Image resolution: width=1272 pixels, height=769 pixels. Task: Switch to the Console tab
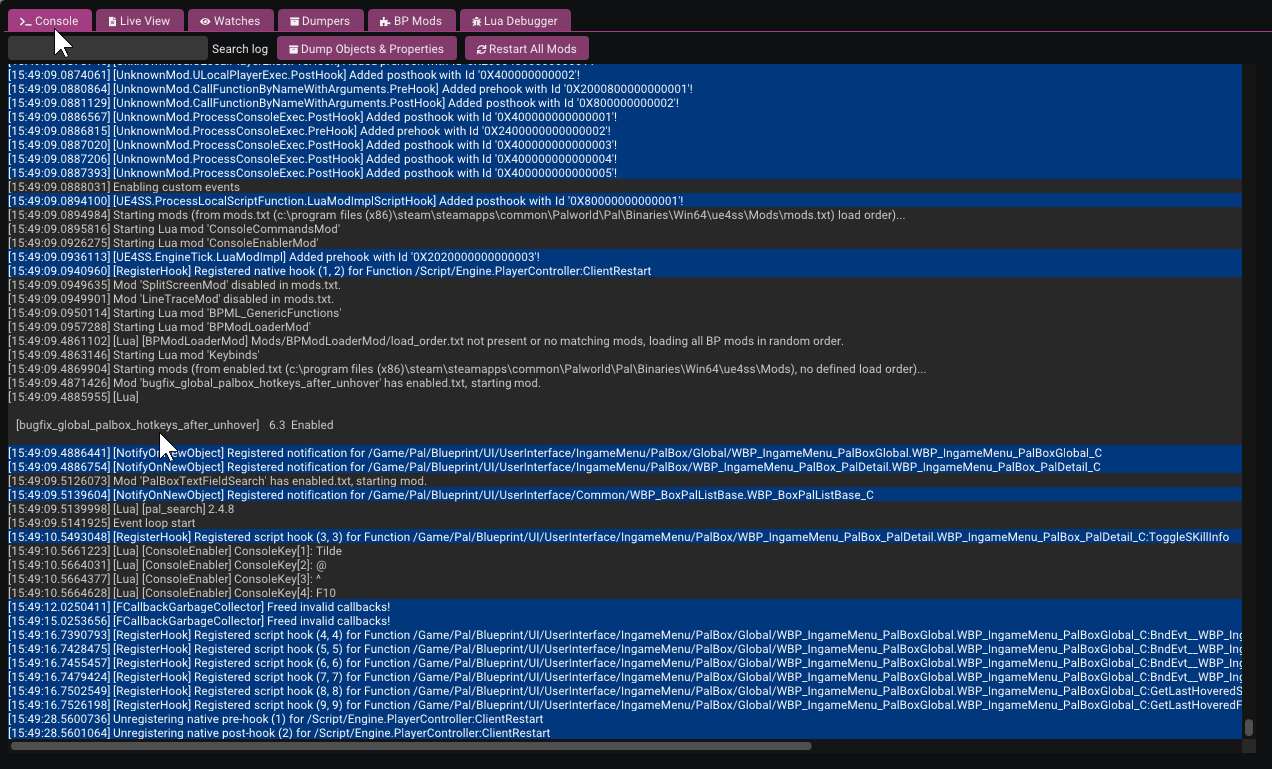(50, 20)
